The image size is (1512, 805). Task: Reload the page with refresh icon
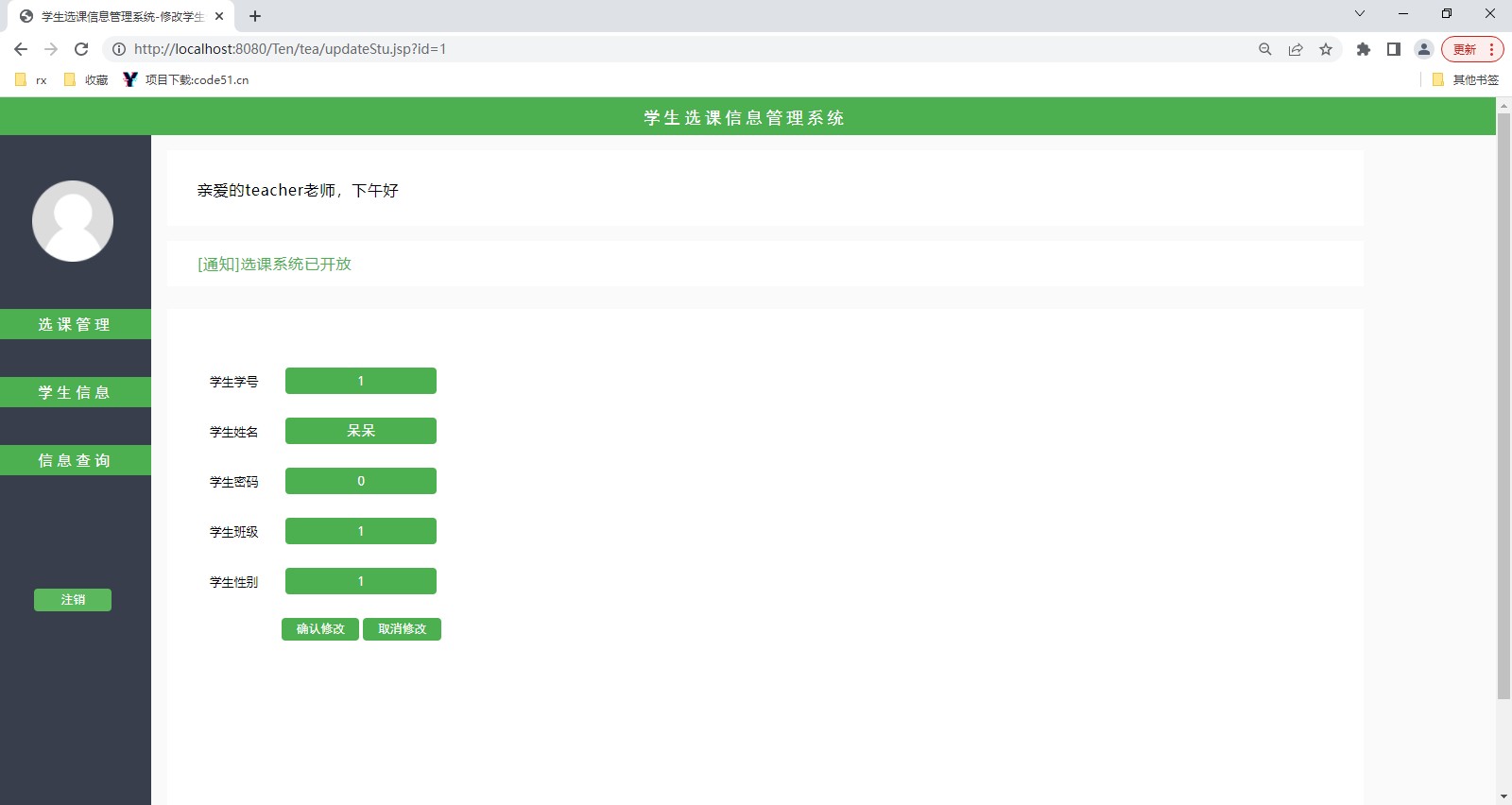coord(81,49)
